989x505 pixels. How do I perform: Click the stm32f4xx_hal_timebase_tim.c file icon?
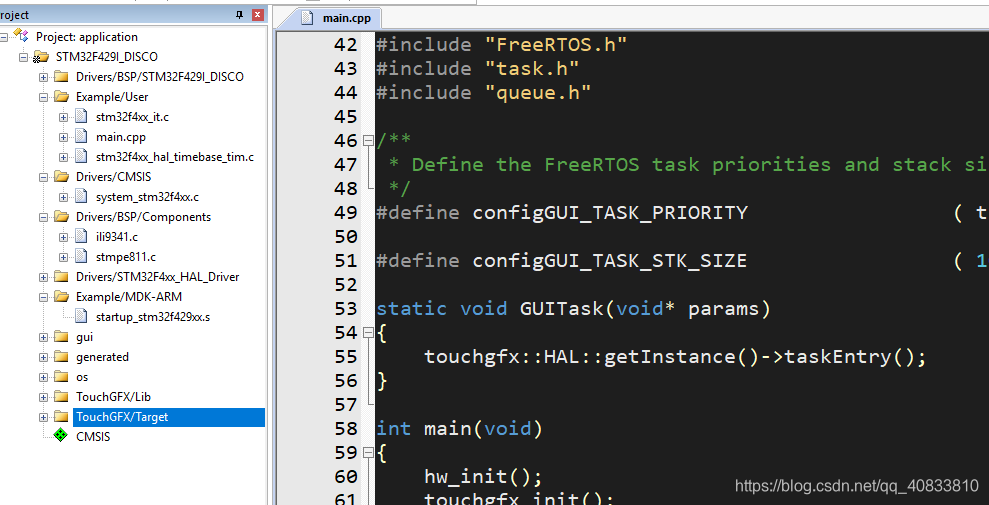point(81,157)
